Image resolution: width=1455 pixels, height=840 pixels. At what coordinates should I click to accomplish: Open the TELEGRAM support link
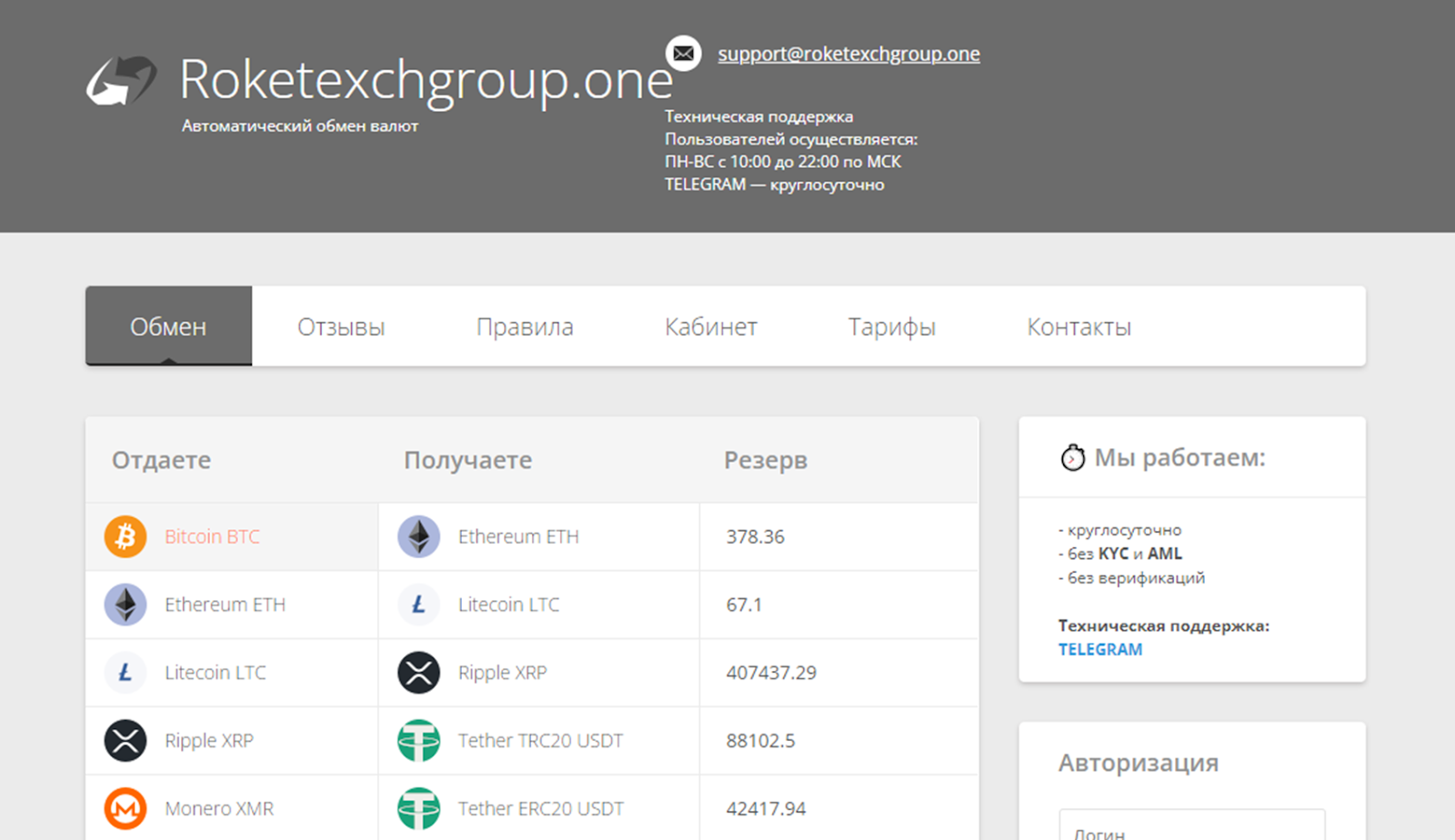(x=1099, y=649)
